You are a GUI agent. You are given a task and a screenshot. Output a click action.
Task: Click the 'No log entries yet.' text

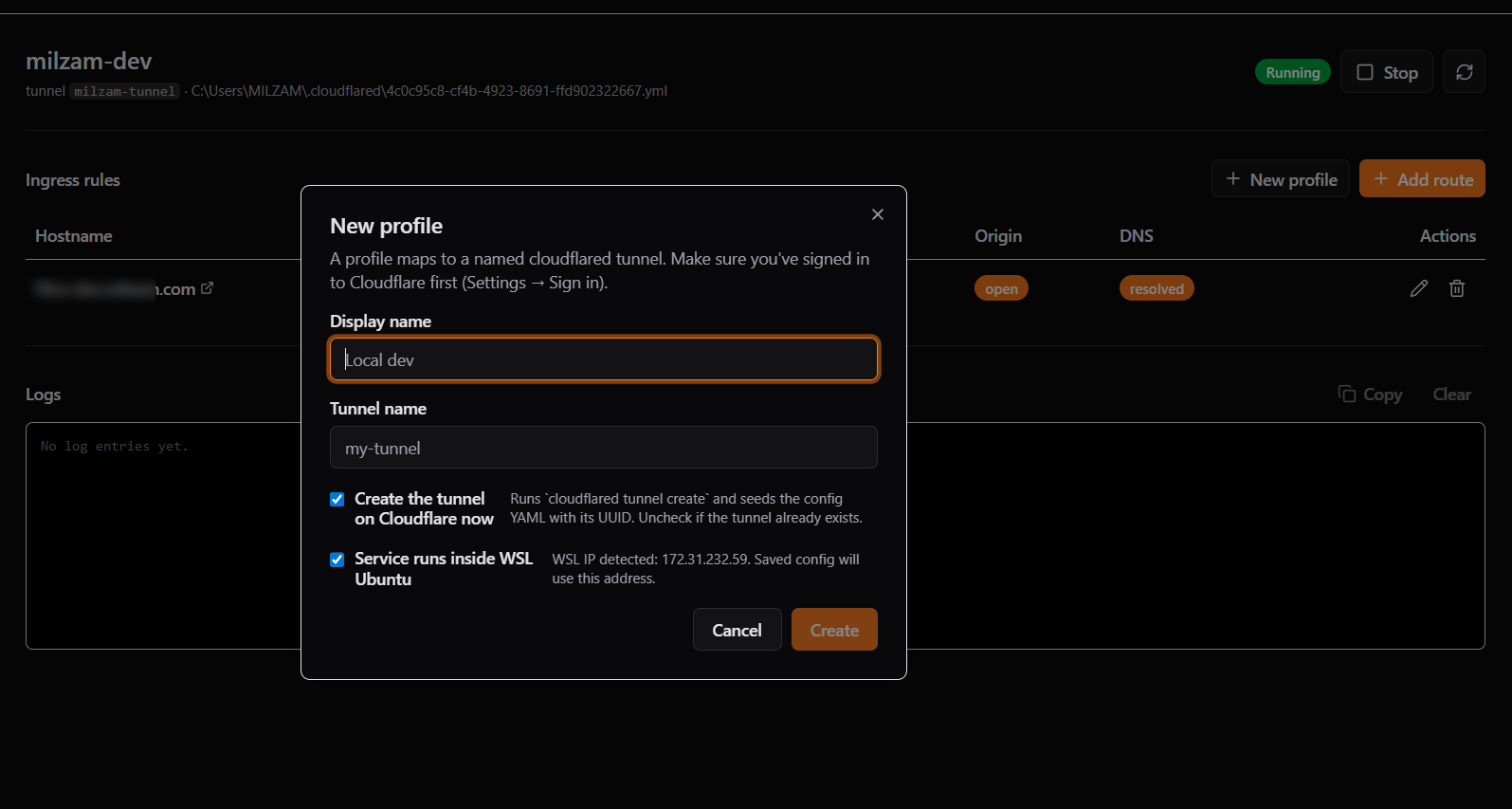[x=115, y=446]
